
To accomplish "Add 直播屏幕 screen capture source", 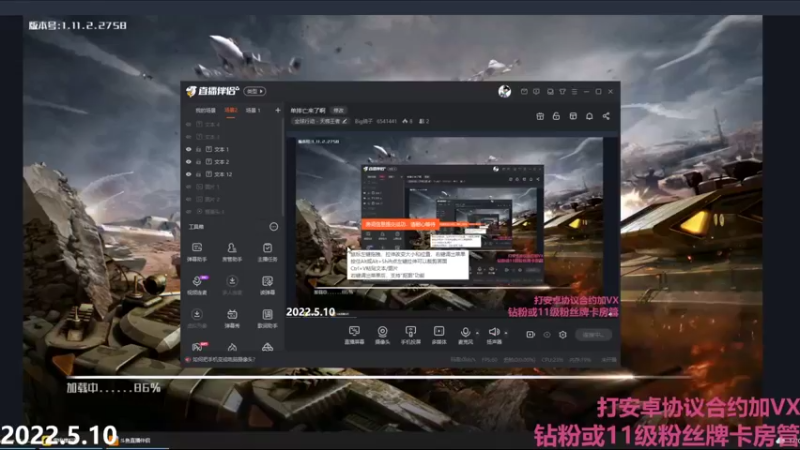I will click(354, 335).
